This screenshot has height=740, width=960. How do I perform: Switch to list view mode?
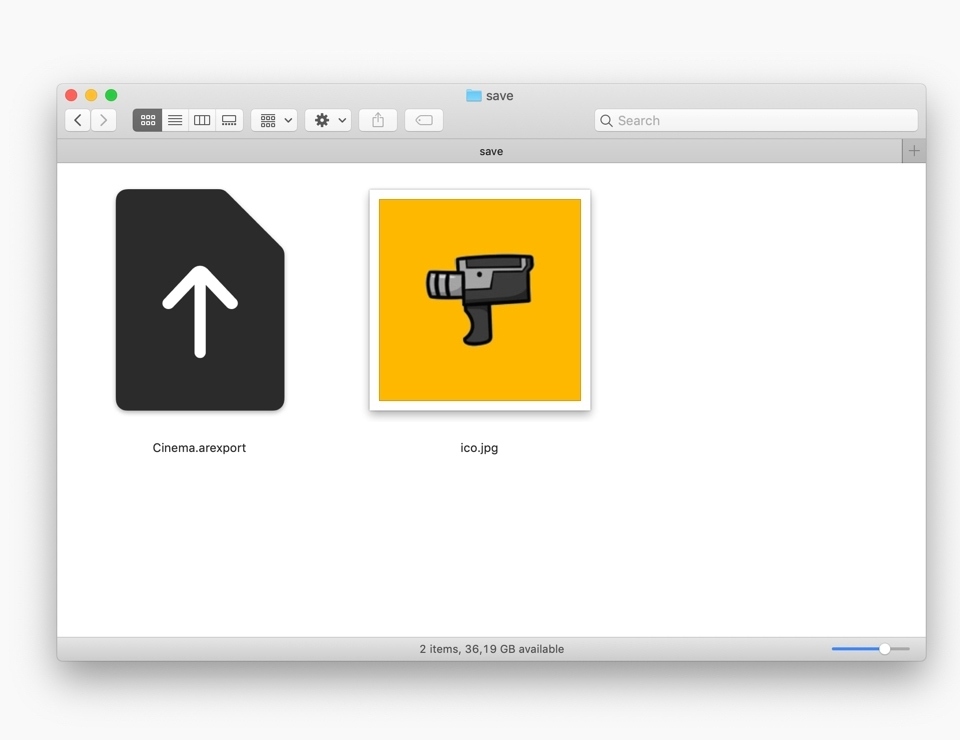[x=175, y=120]
